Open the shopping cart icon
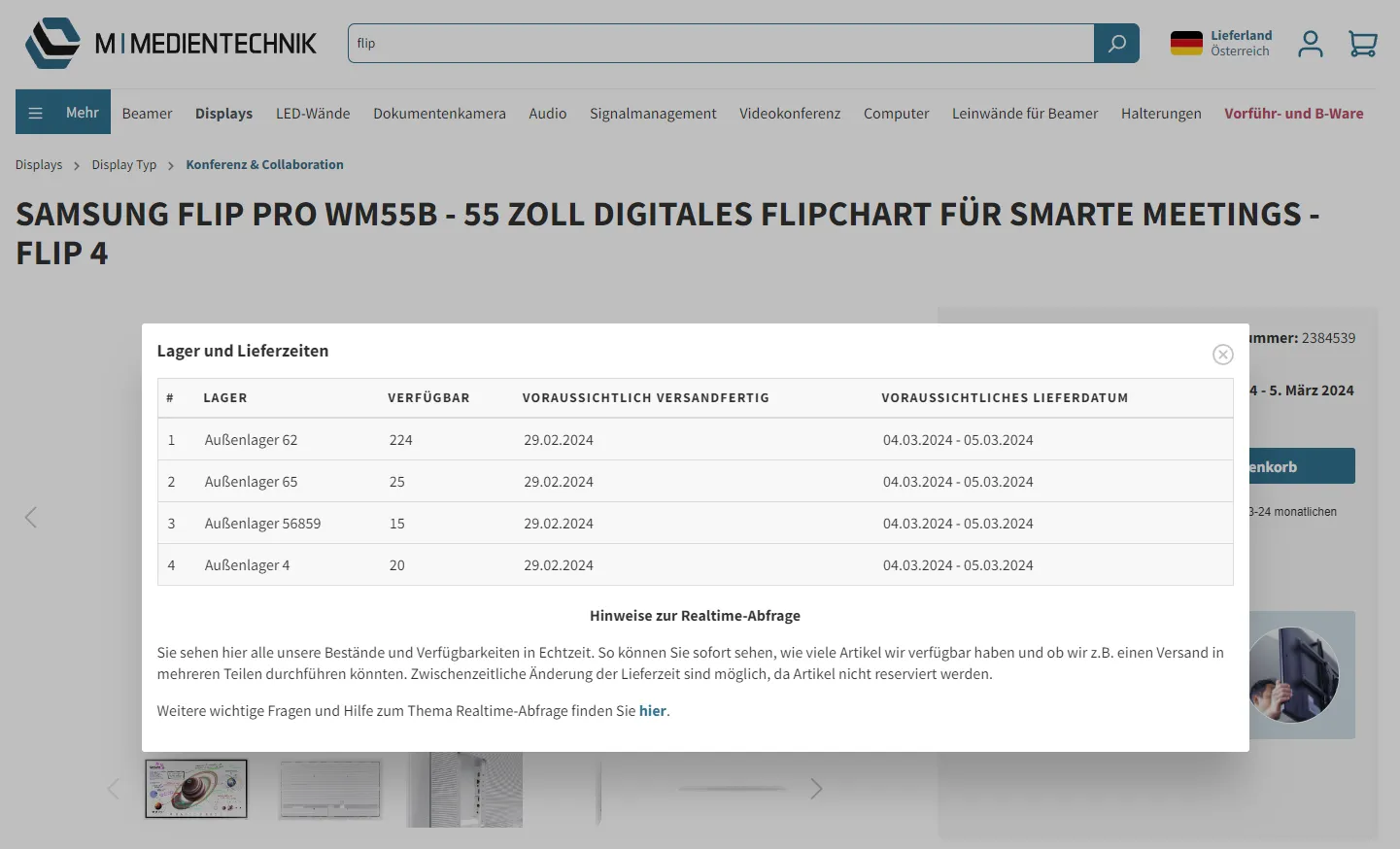This screenshot has width=1400, height=849. (x=1362, y=44)
